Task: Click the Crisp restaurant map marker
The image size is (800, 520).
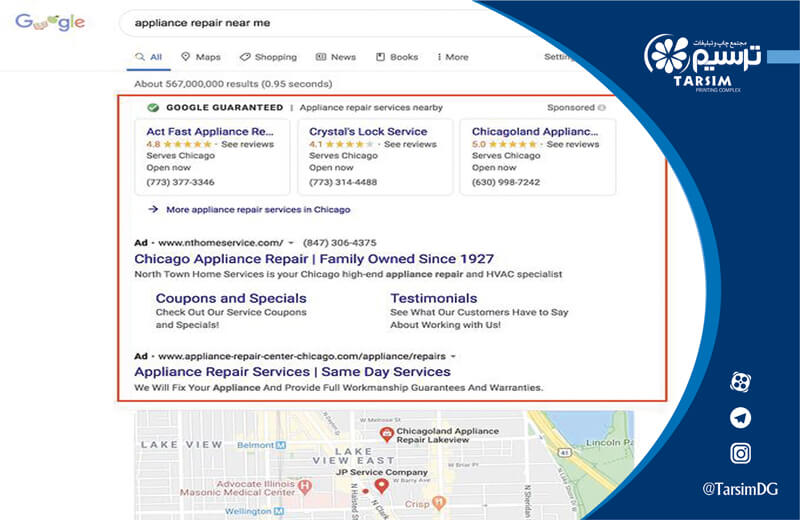Action: [x=439, y=503]
